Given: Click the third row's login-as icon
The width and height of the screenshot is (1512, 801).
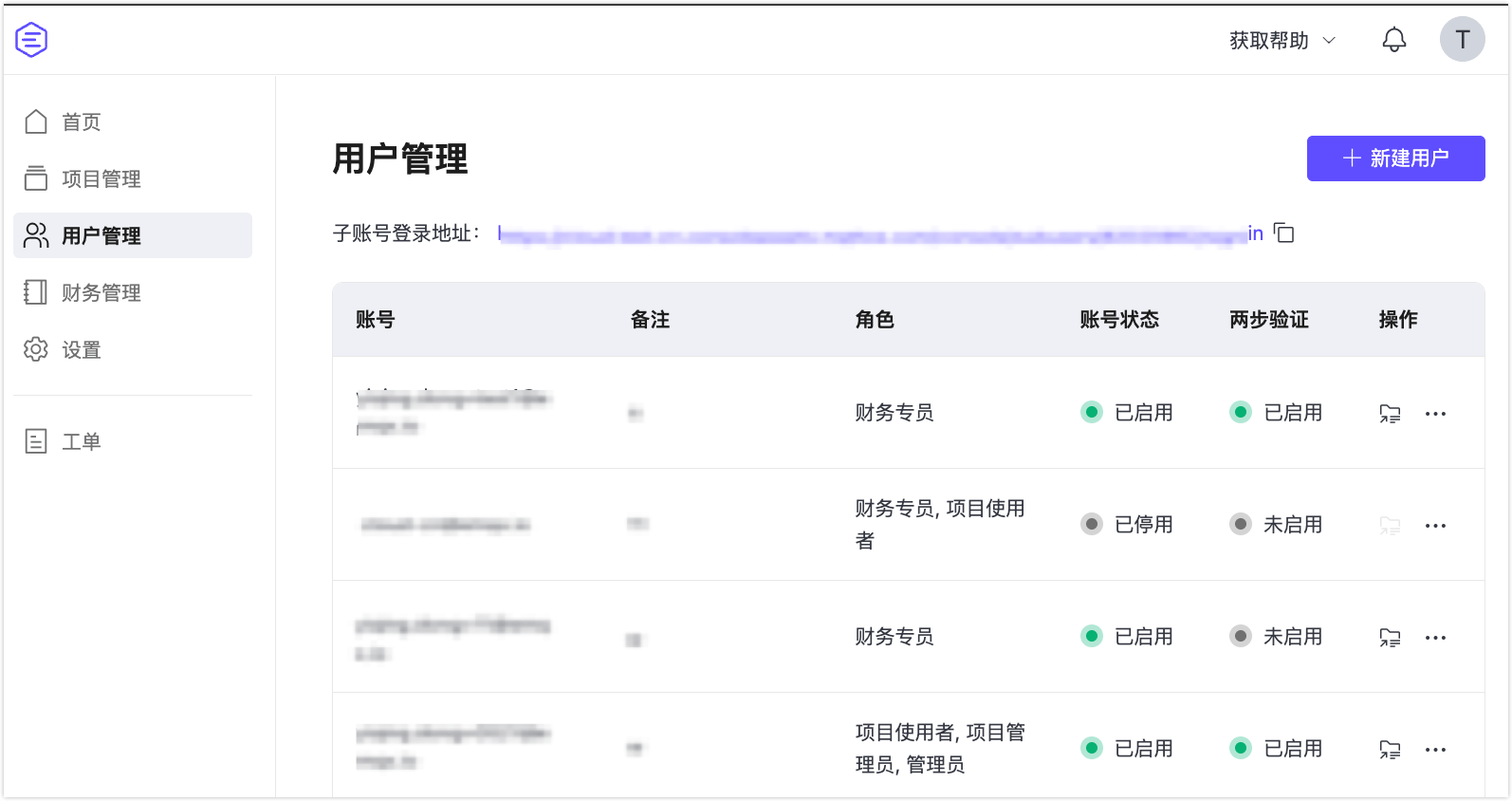Looking at the screenshot, I should point(1390,638).
